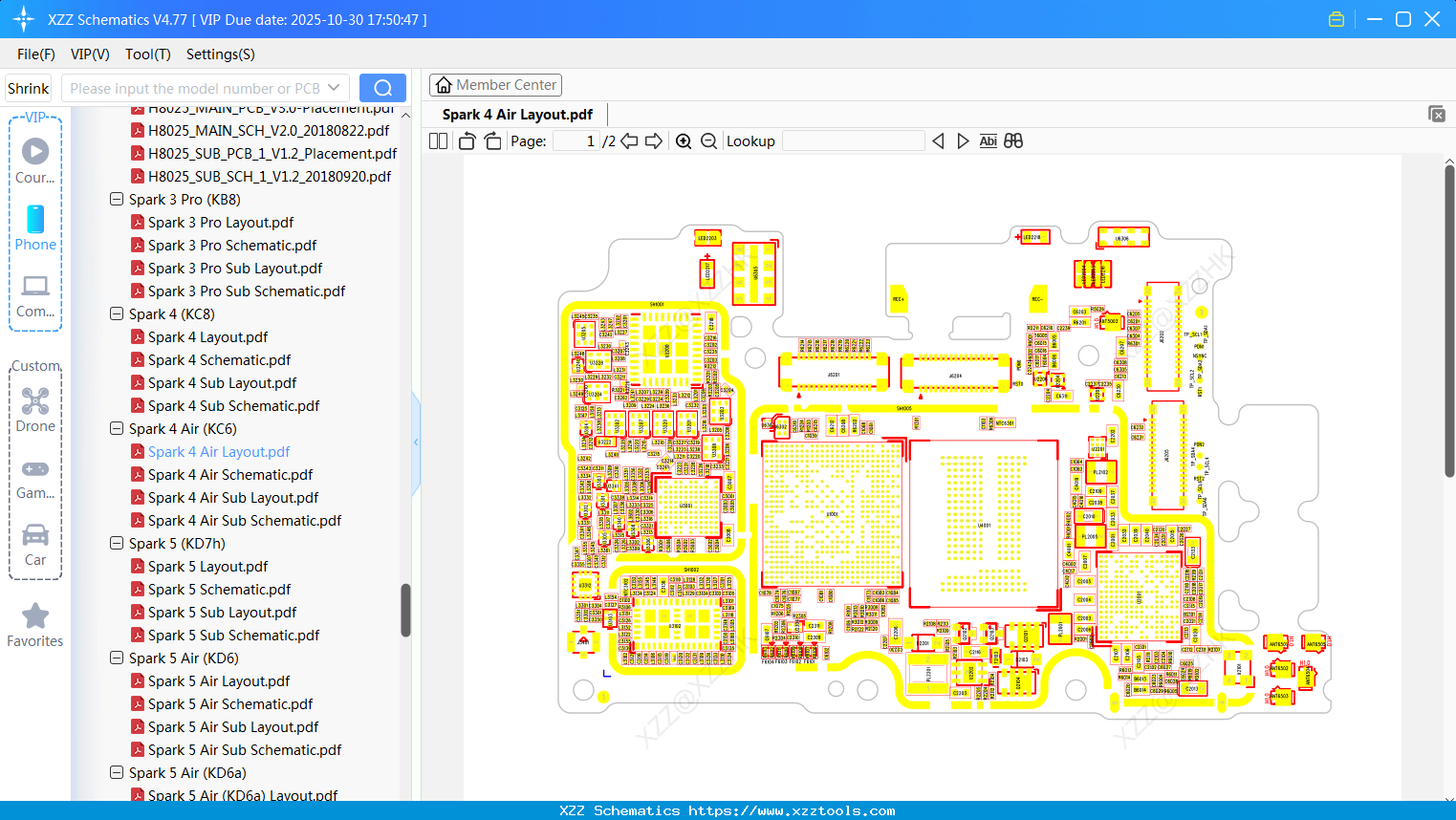The height and width of the screenshot is (820, 1456).
Task: Toggle the binoculars search-highlight mode
Action: tap(1013, 140)
